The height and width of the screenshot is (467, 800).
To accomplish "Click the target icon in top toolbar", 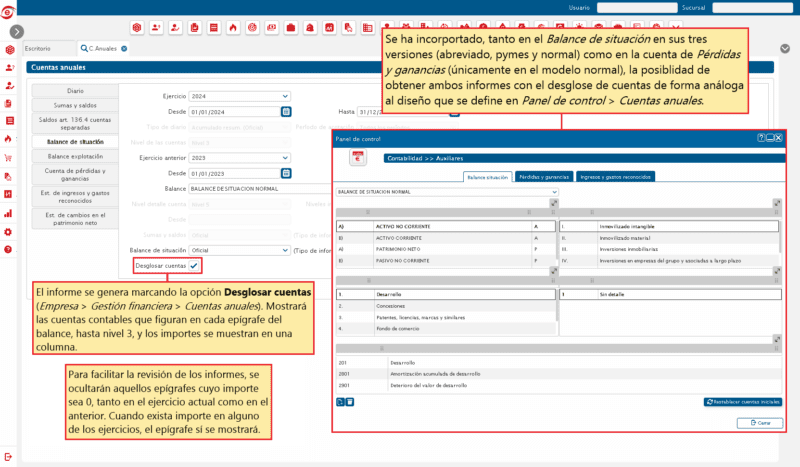I will [x=253, y=28].
